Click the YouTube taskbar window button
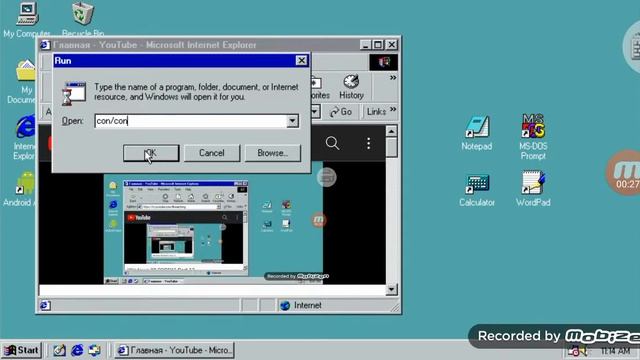 [174, 350]
